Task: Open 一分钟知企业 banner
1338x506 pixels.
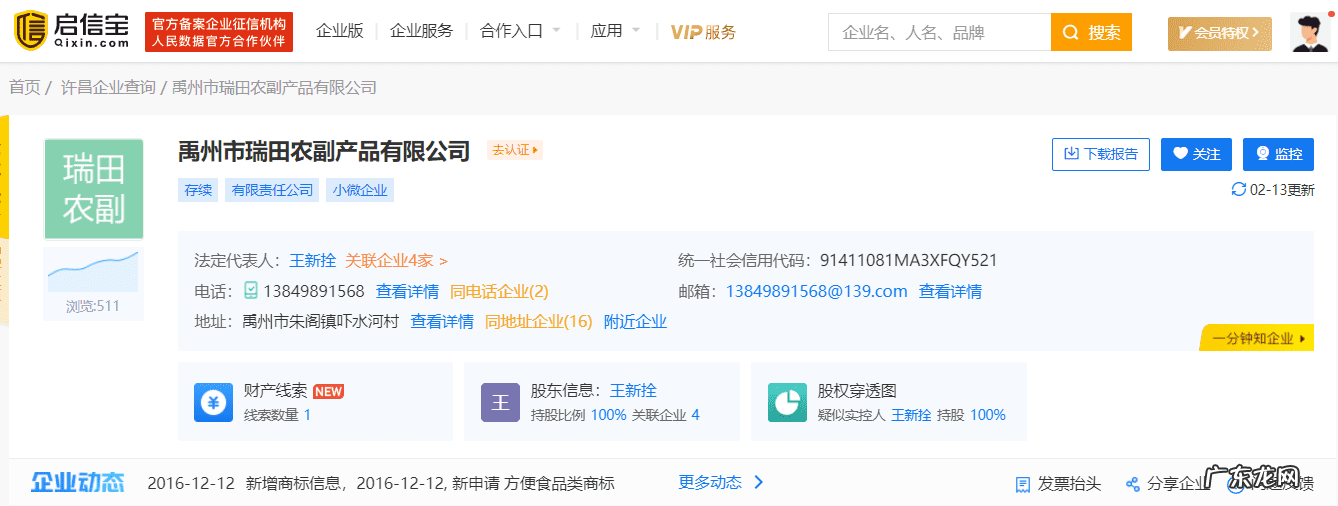Action: [1258, 338]
